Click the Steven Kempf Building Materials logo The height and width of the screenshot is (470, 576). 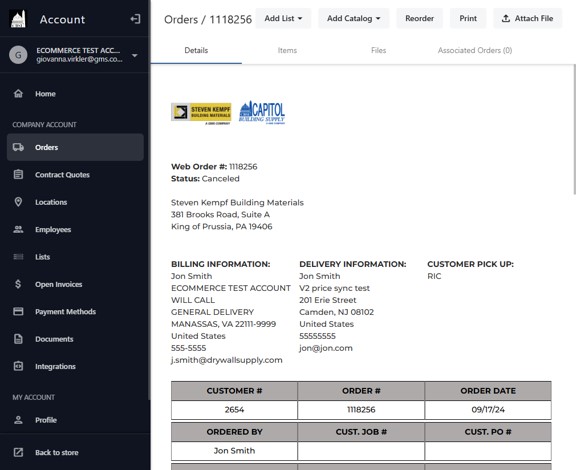(x=201, y=113)
